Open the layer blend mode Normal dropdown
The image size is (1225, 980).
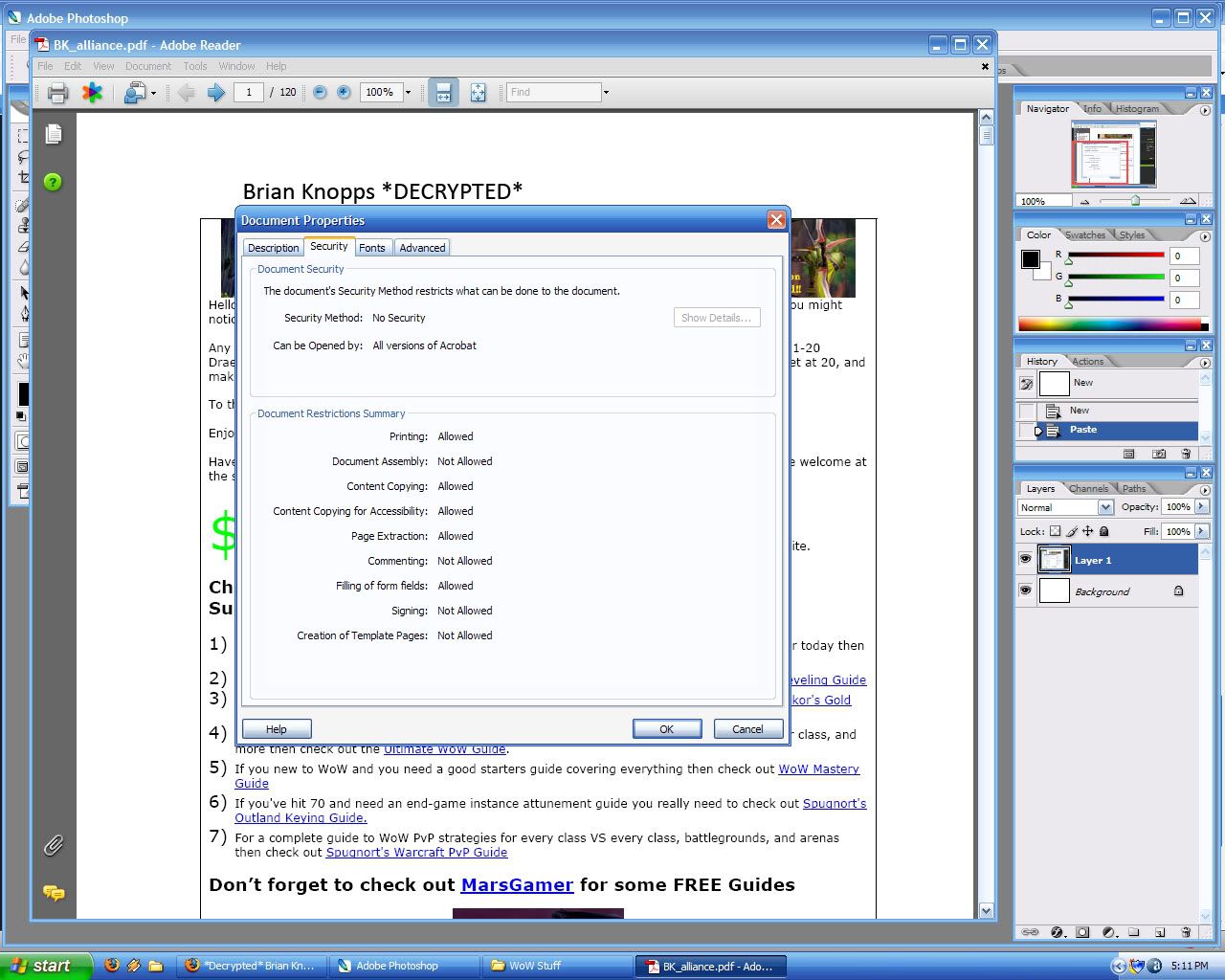pyautogui.click(x=1105, y=507)
